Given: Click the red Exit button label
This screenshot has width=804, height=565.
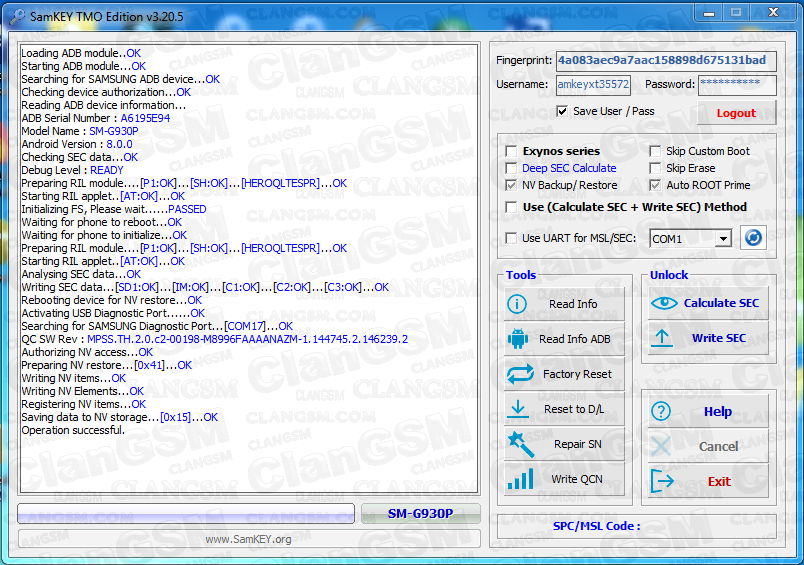Looking at the screenshot, I should click(719, 481).
